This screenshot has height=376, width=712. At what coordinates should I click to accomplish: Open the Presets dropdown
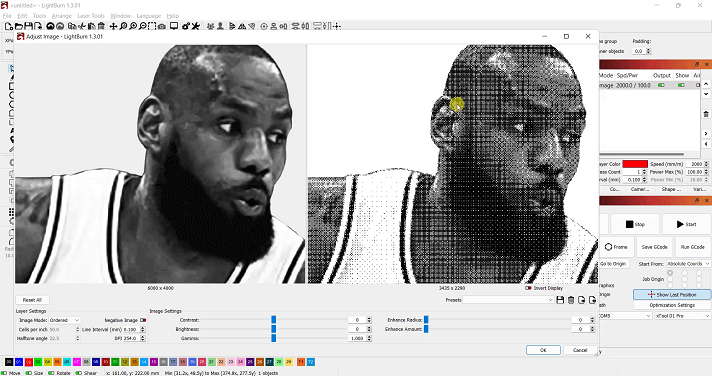coord(508,300)
